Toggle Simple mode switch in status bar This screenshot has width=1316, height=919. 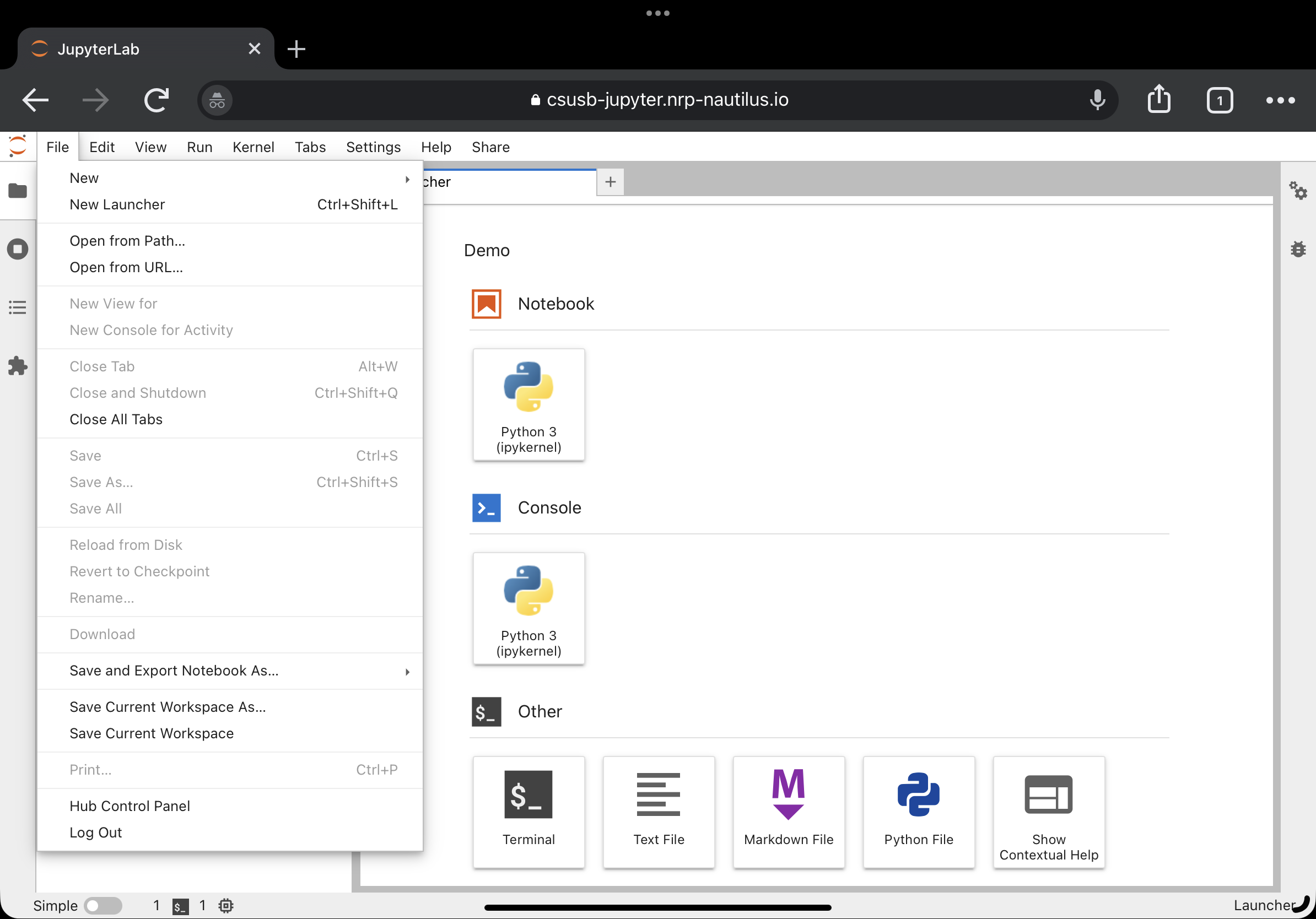(103, 906)
